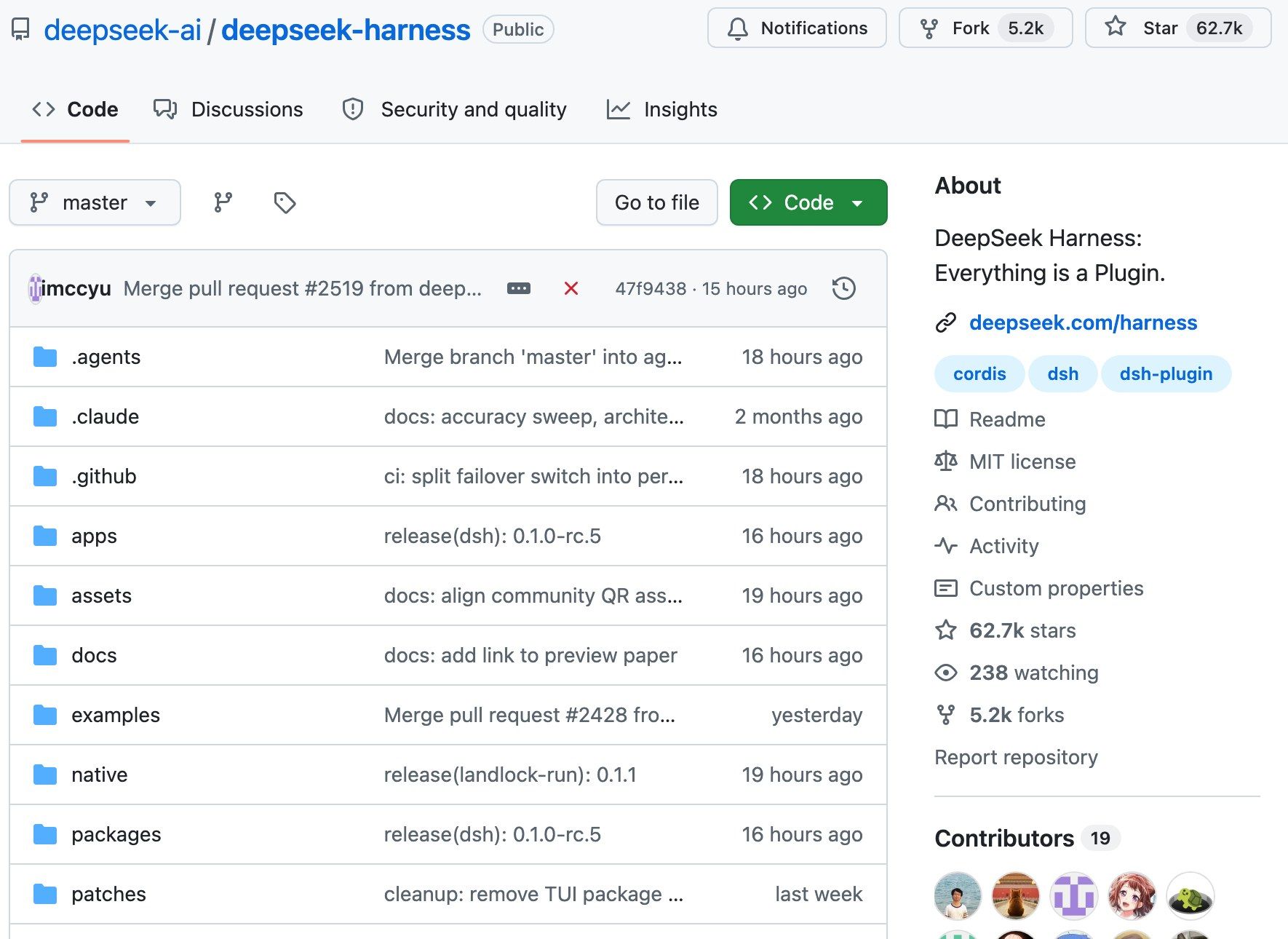Click the patches folder icon

[x=45, y=894]
